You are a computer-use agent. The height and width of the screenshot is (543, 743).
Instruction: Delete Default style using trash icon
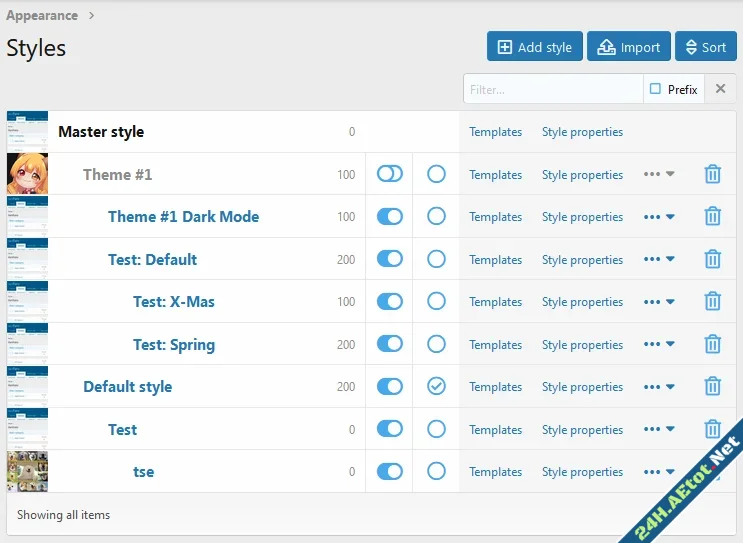(712, 387)
